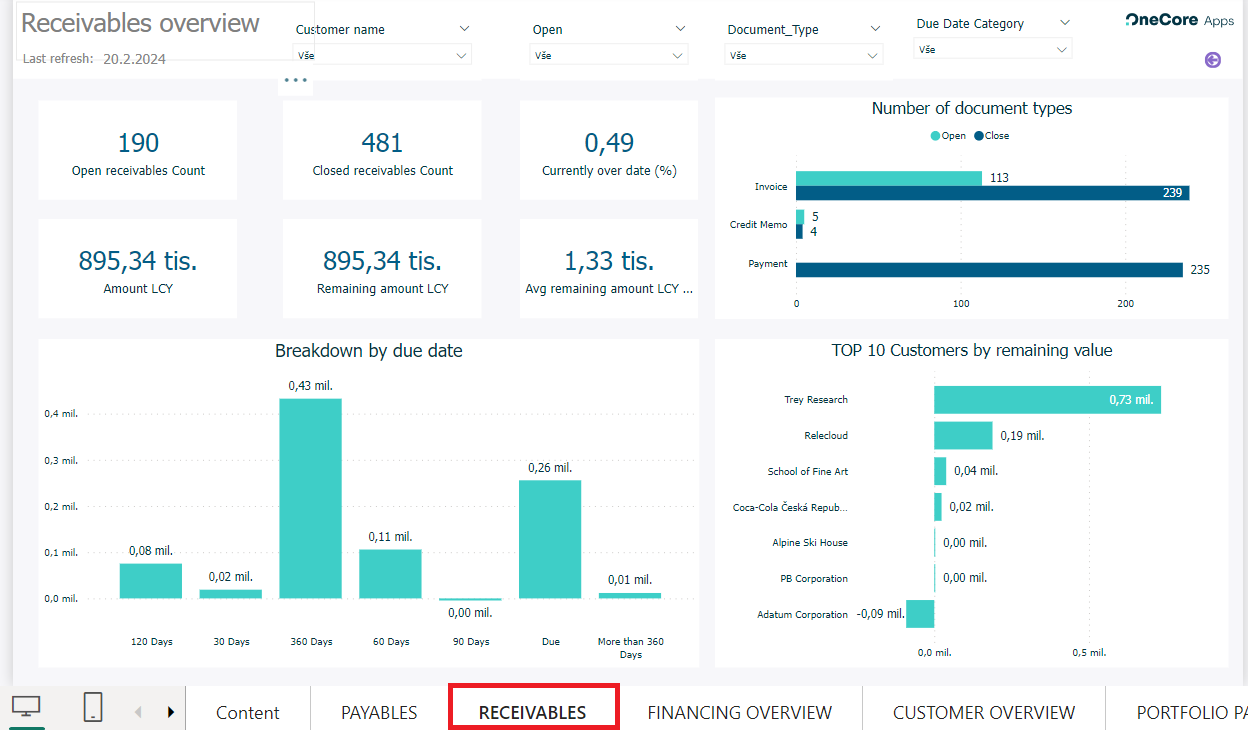
Task: Click the Open receivables Count card
Action: pos(138,150)
